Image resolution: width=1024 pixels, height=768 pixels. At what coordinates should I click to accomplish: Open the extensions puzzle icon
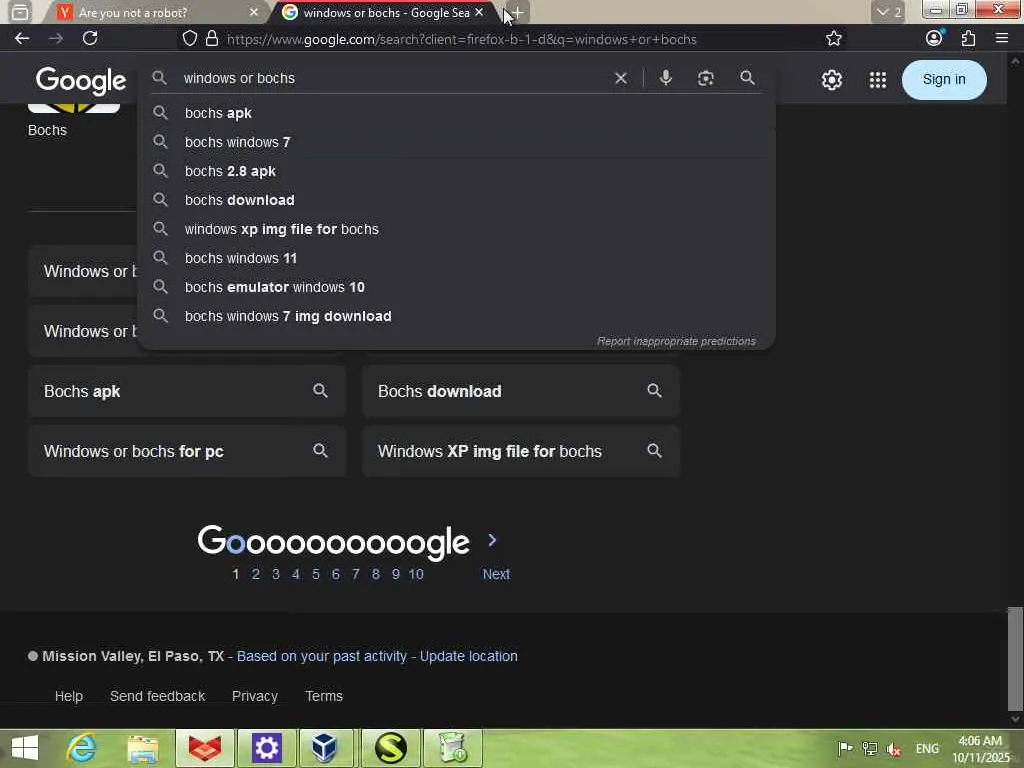pyautogui.click(x=968, y=39)
